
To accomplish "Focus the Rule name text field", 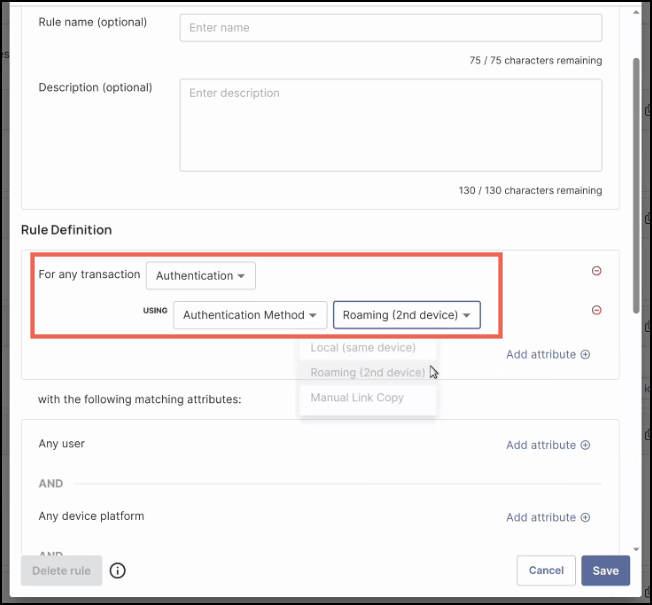I will pyautogui.click(x=390, y=28).
